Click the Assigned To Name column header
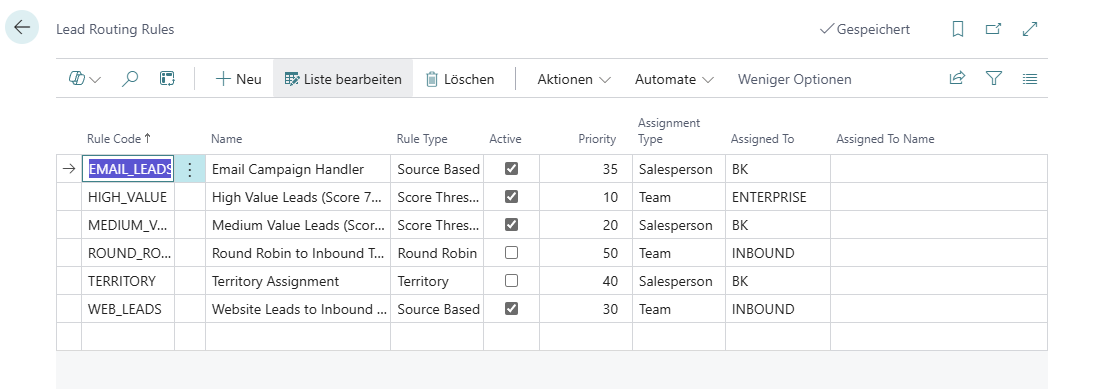 (885, 139)
